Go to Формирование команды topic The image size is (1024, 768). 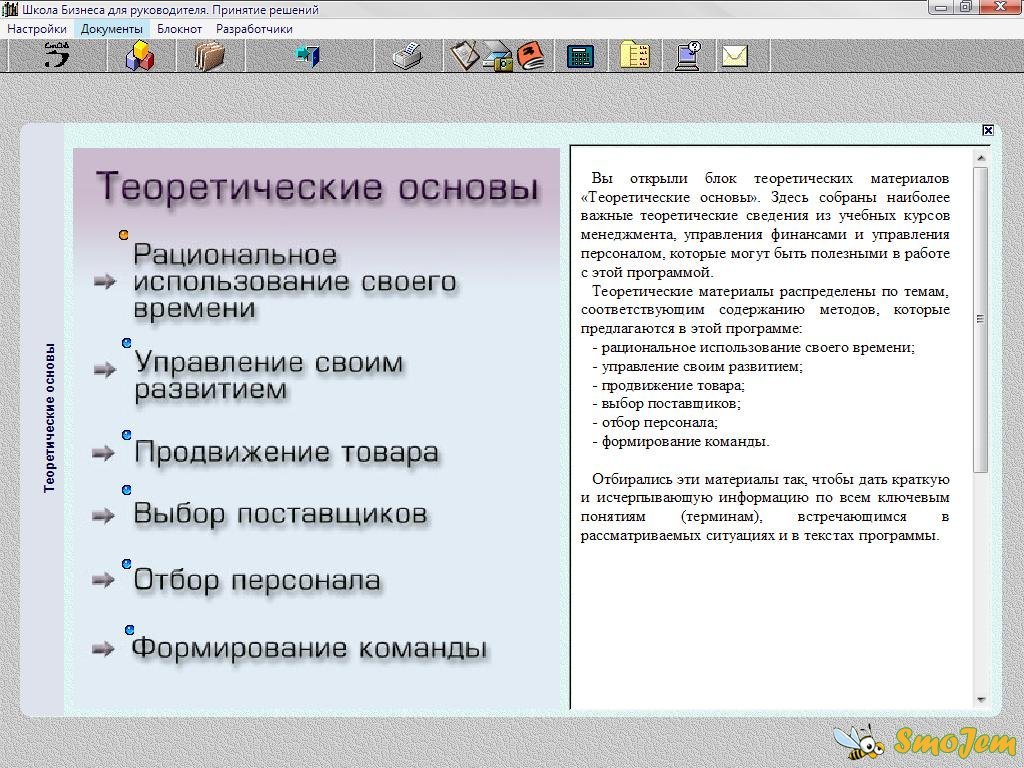coord(309,648)
